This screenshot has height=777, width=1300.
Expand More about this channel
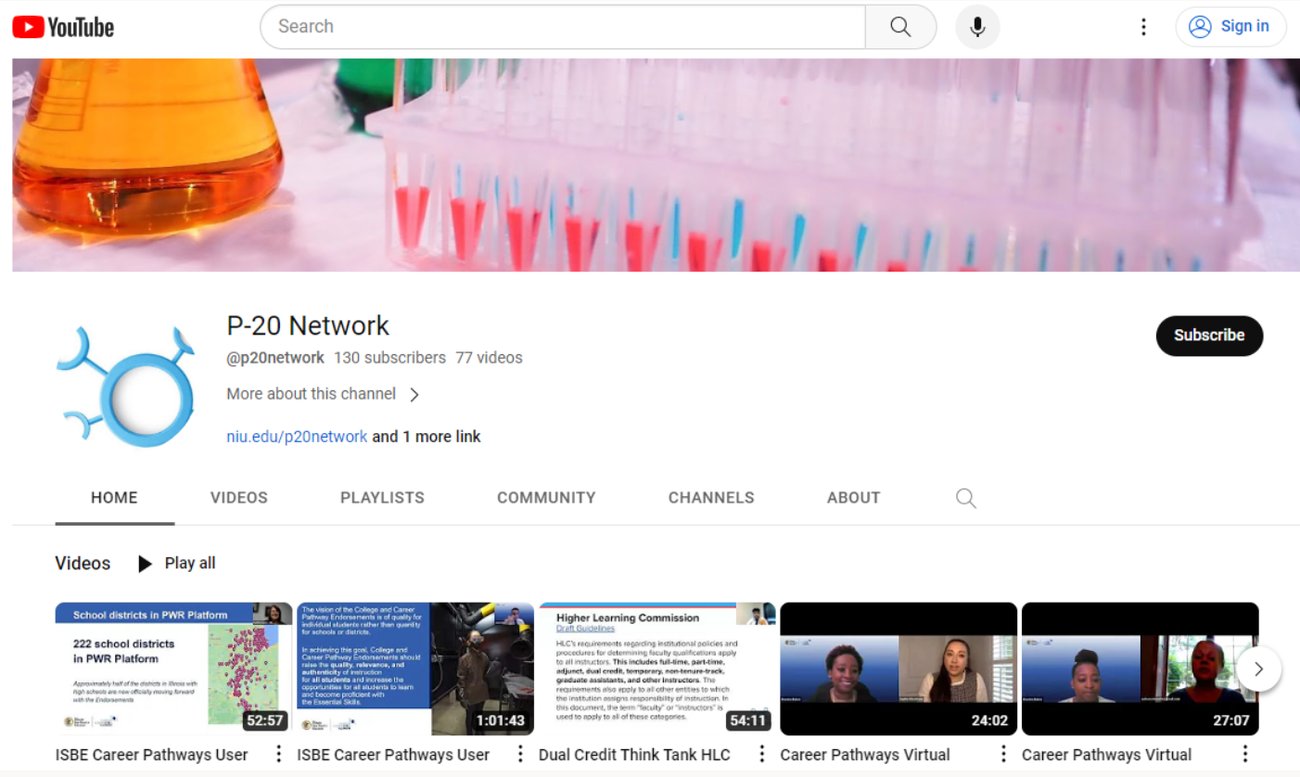322,394
